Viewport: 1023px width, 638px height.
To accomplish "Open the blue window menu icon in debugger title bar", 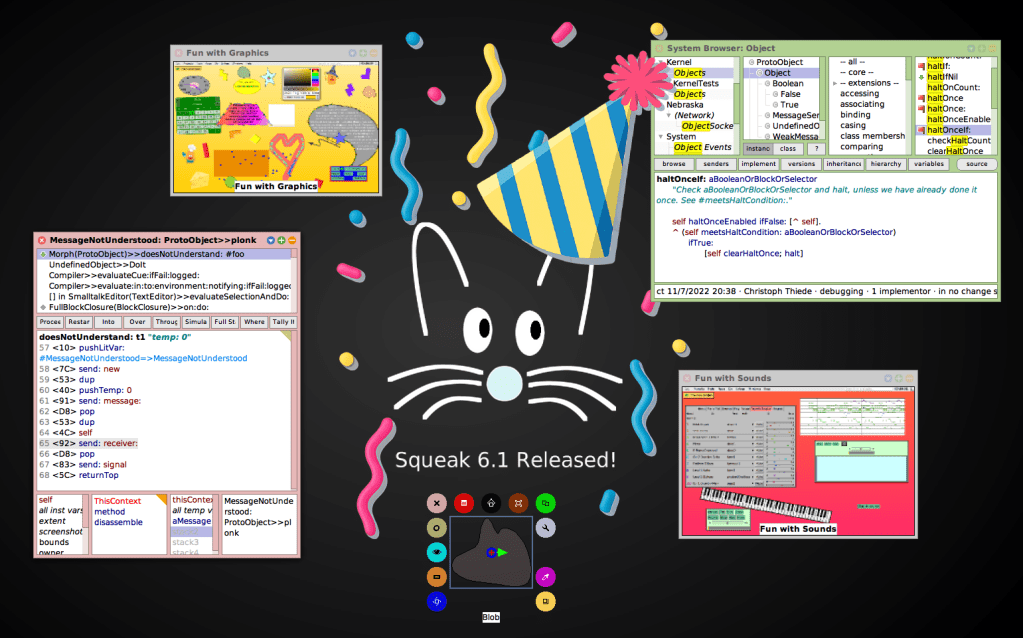I will 271,240.
